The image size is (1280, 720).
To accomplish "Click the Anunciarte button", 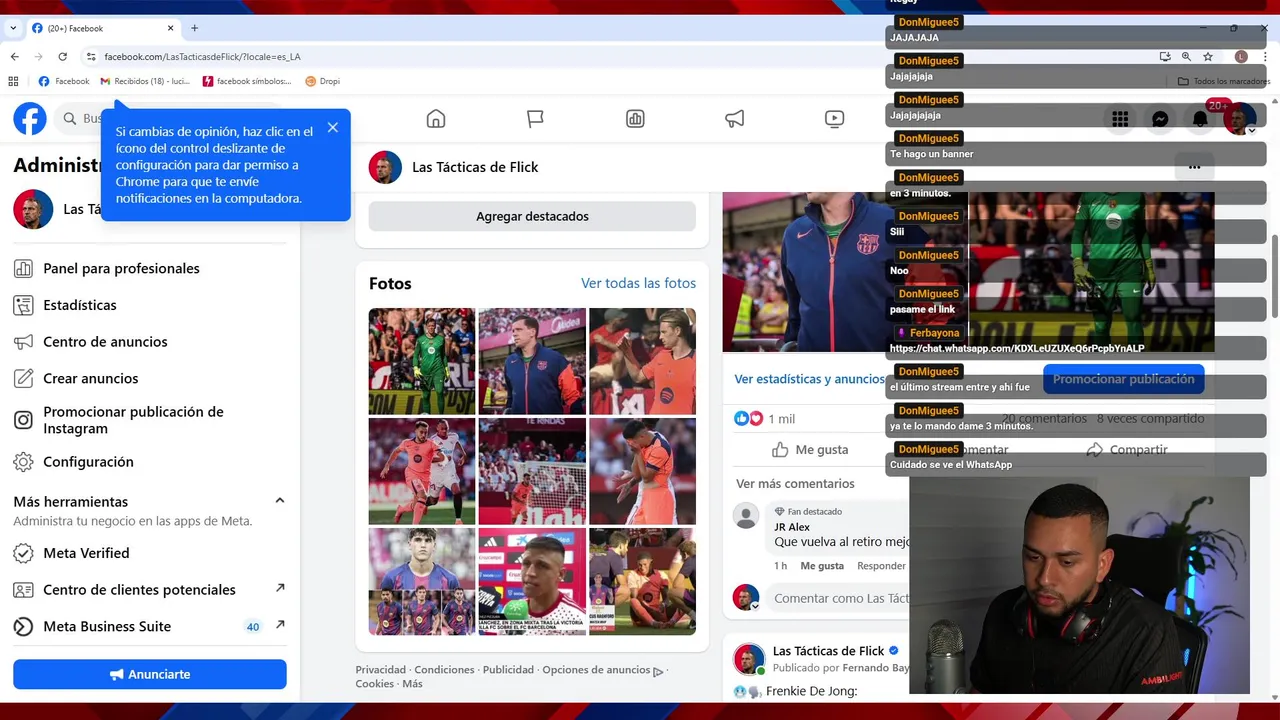I will point(150,674).
